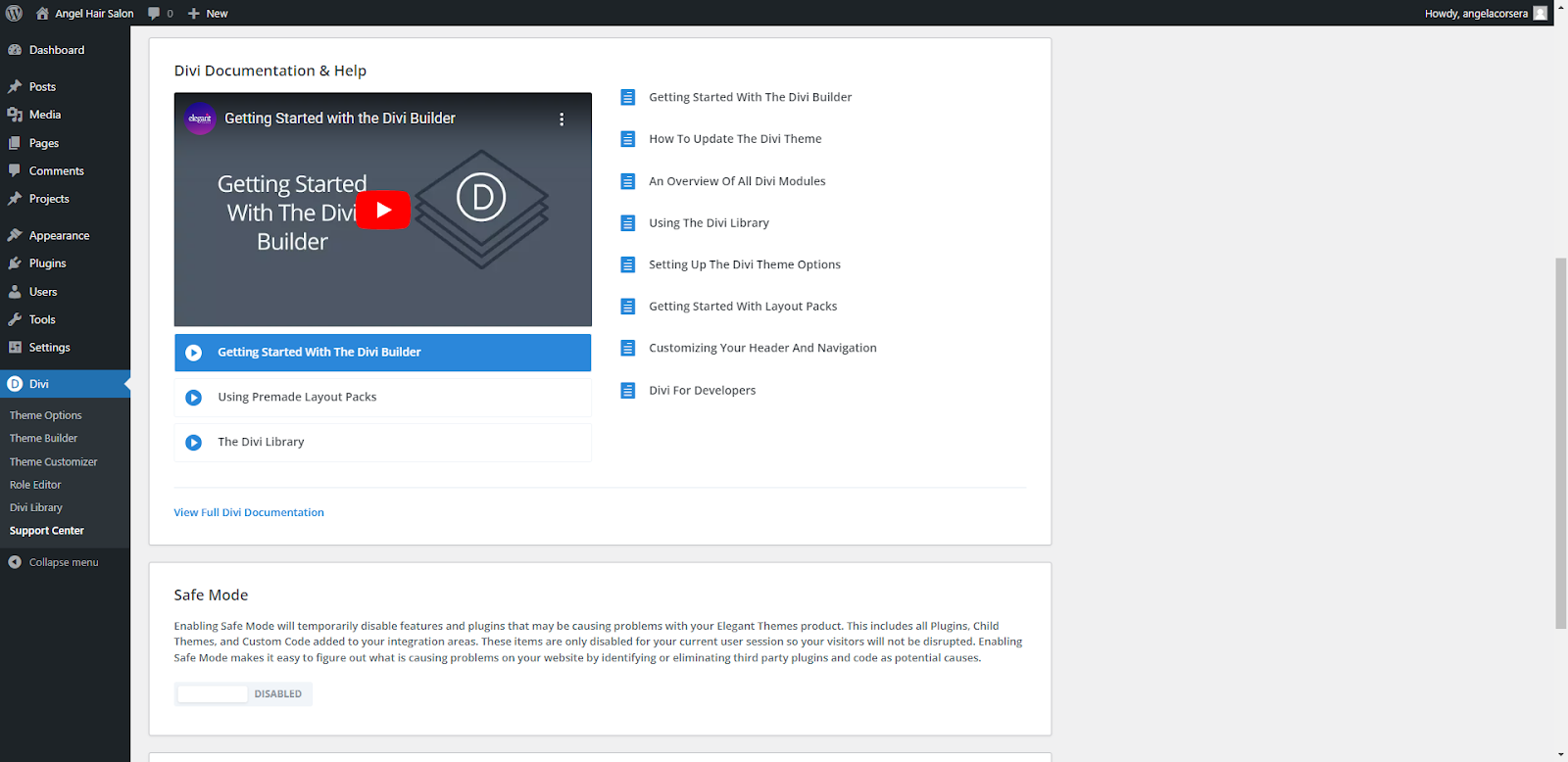This screenshot has width=1568, height=762.
Task: Click the Plugins plug icon
Action: point(15,263)
